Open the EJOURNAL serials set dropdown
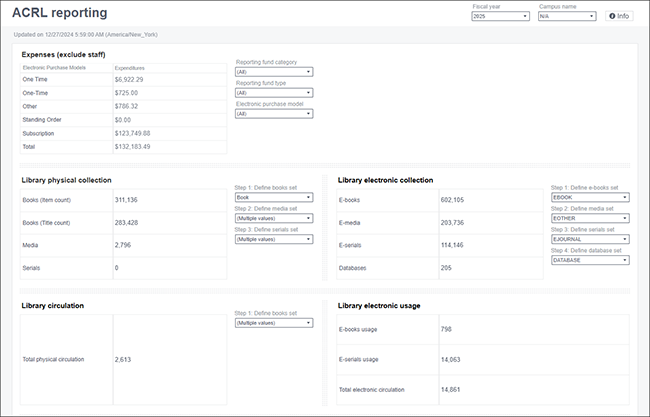 click(x=590, y=239)
